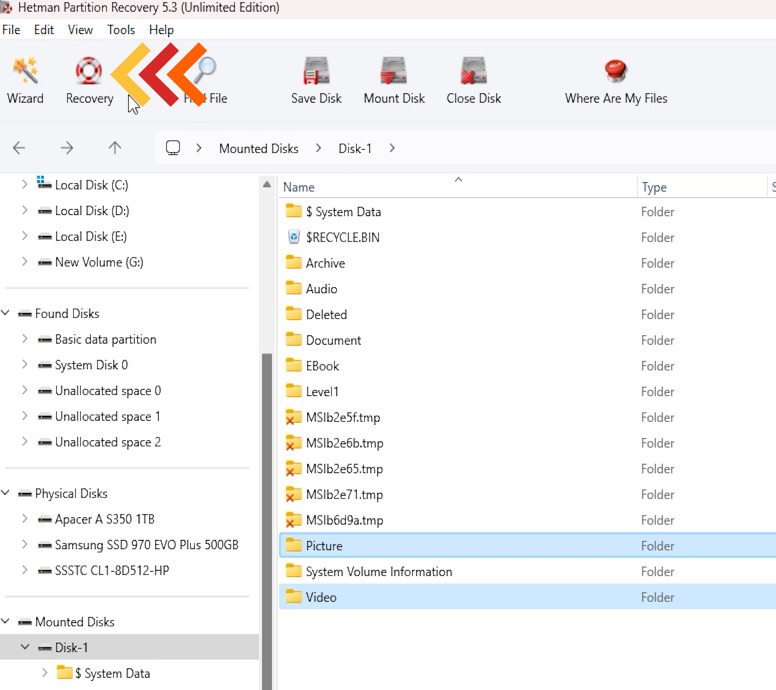Expand the $ System Data tree subfolder

click(x=45, y=673)
